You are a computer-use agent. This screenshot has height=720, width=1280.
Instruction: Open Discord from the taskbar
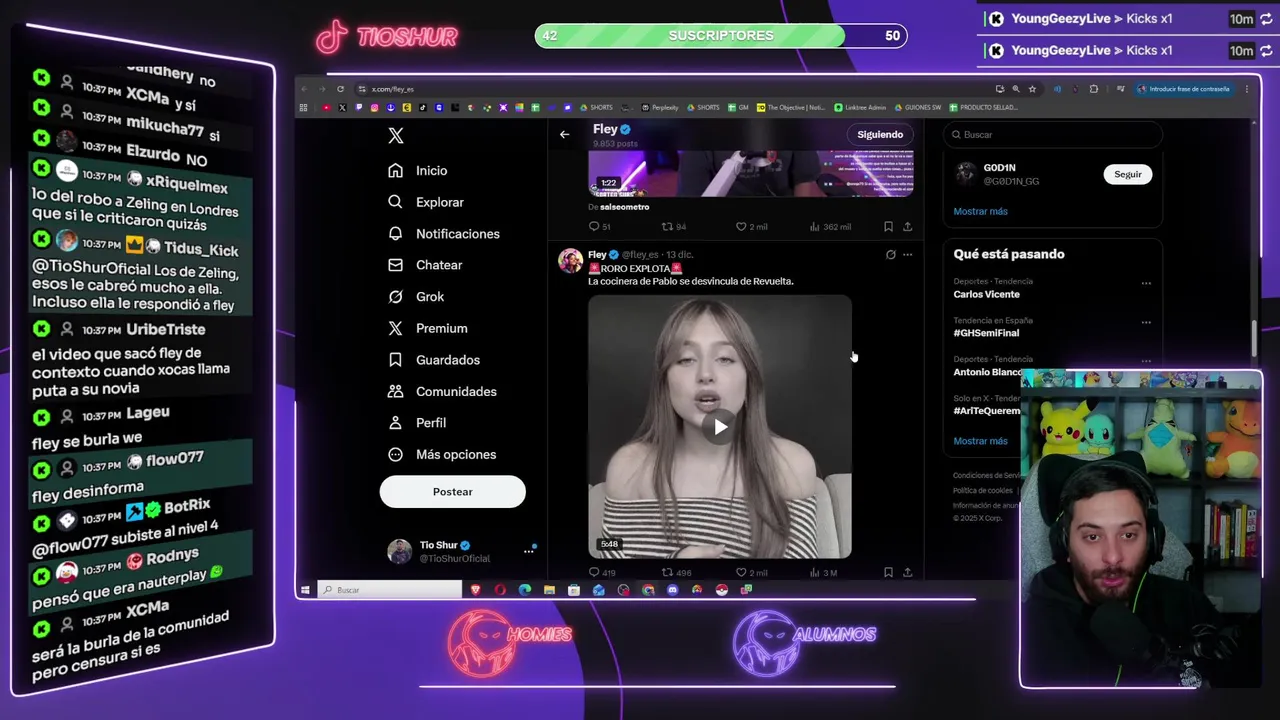point(672,590)
